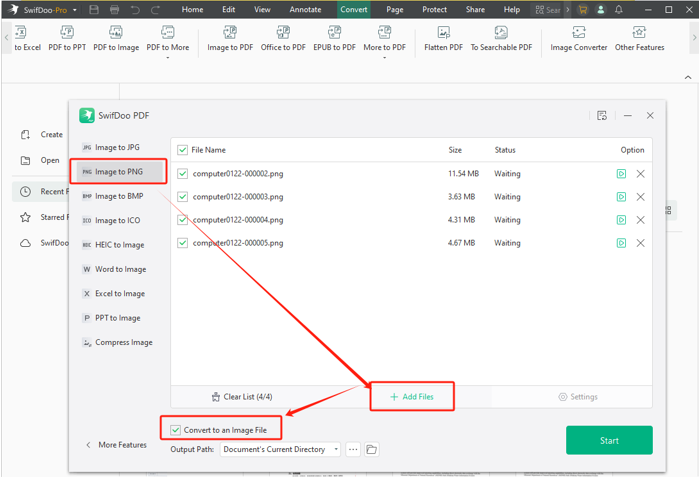Select PPT to Image option
This screenshot has height=477, width=699.
[117, 318]
